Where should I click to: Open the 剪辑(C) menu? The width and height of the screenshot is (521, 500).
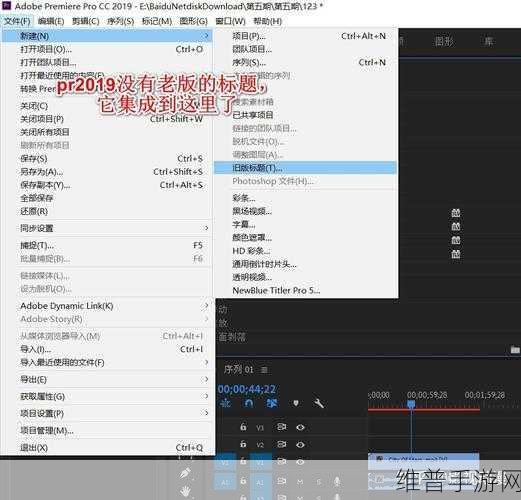(x=86, y=21)
